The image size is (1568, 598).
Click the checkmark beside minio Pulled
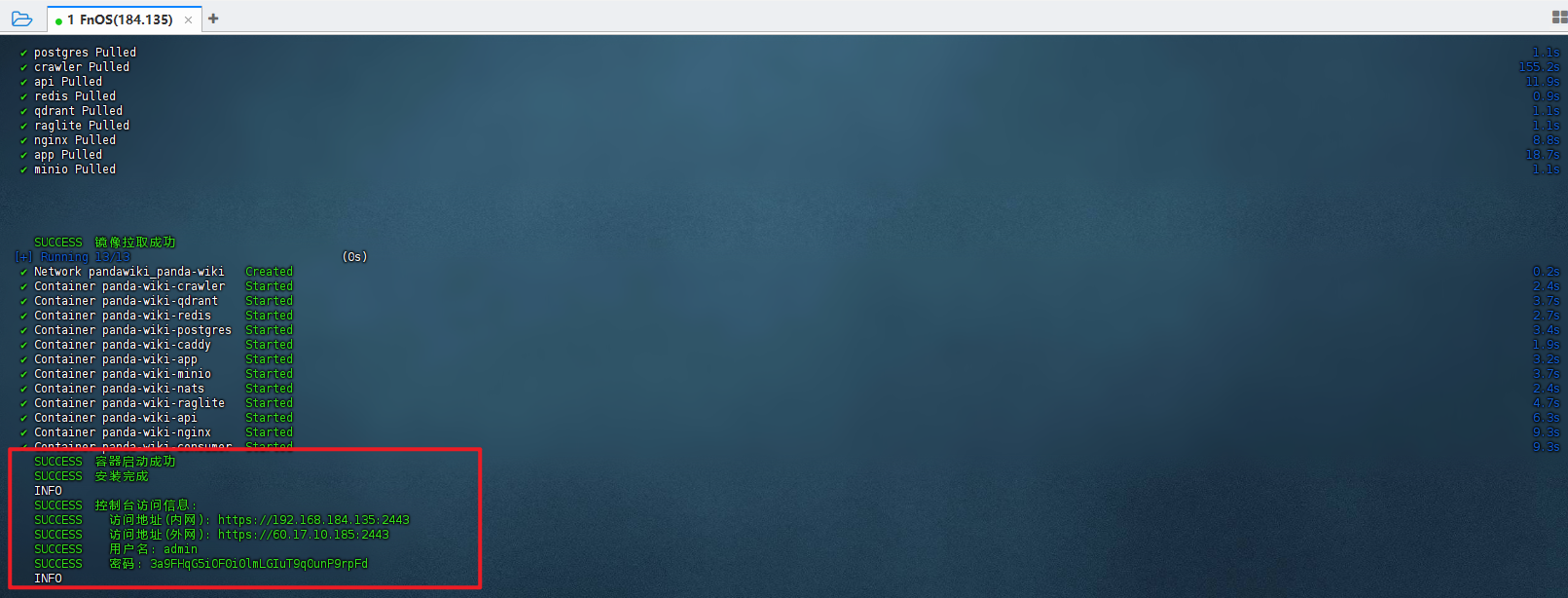click(23, 170)
